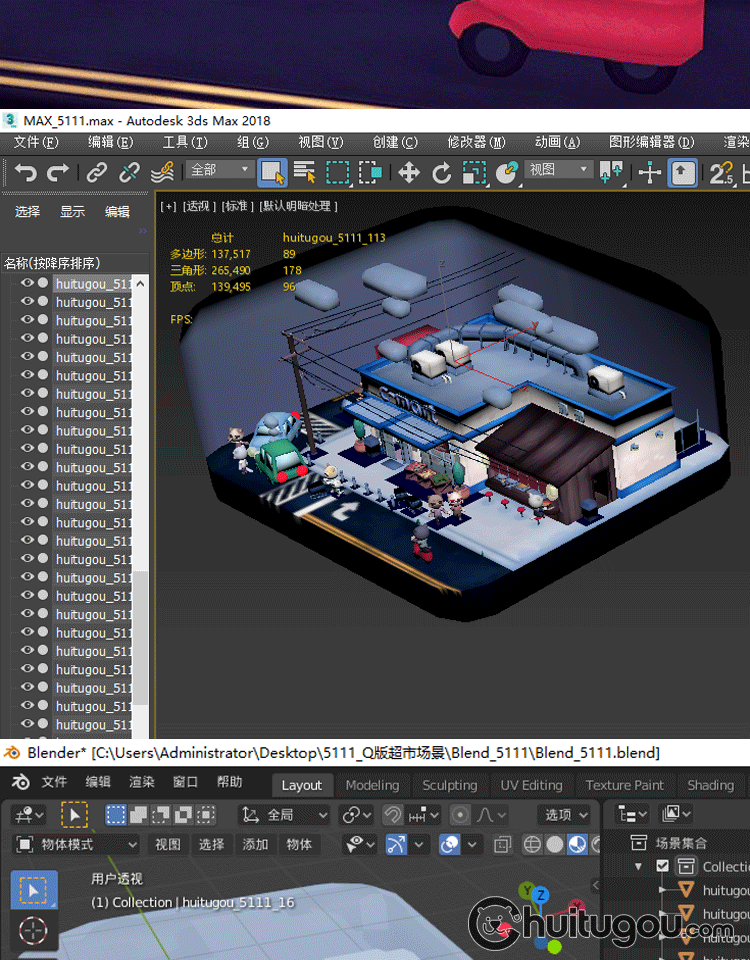Click the Select Object tool in 3ds Max

click(272, 173)
